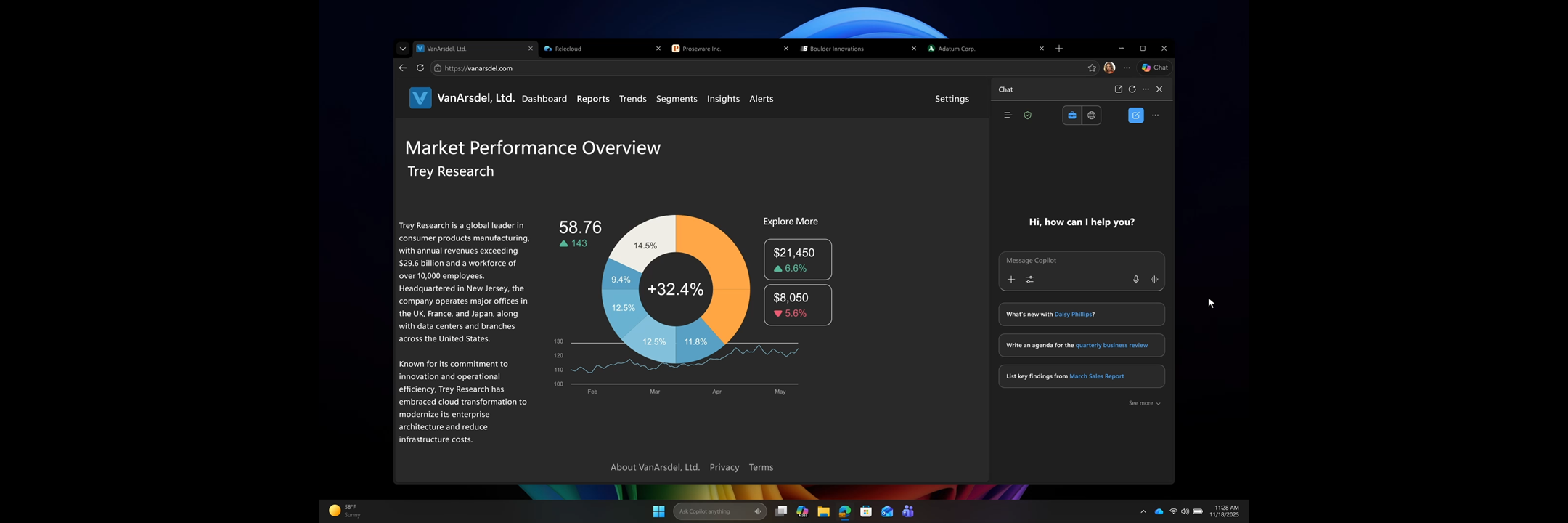Open the tab search dropdown

403,49
